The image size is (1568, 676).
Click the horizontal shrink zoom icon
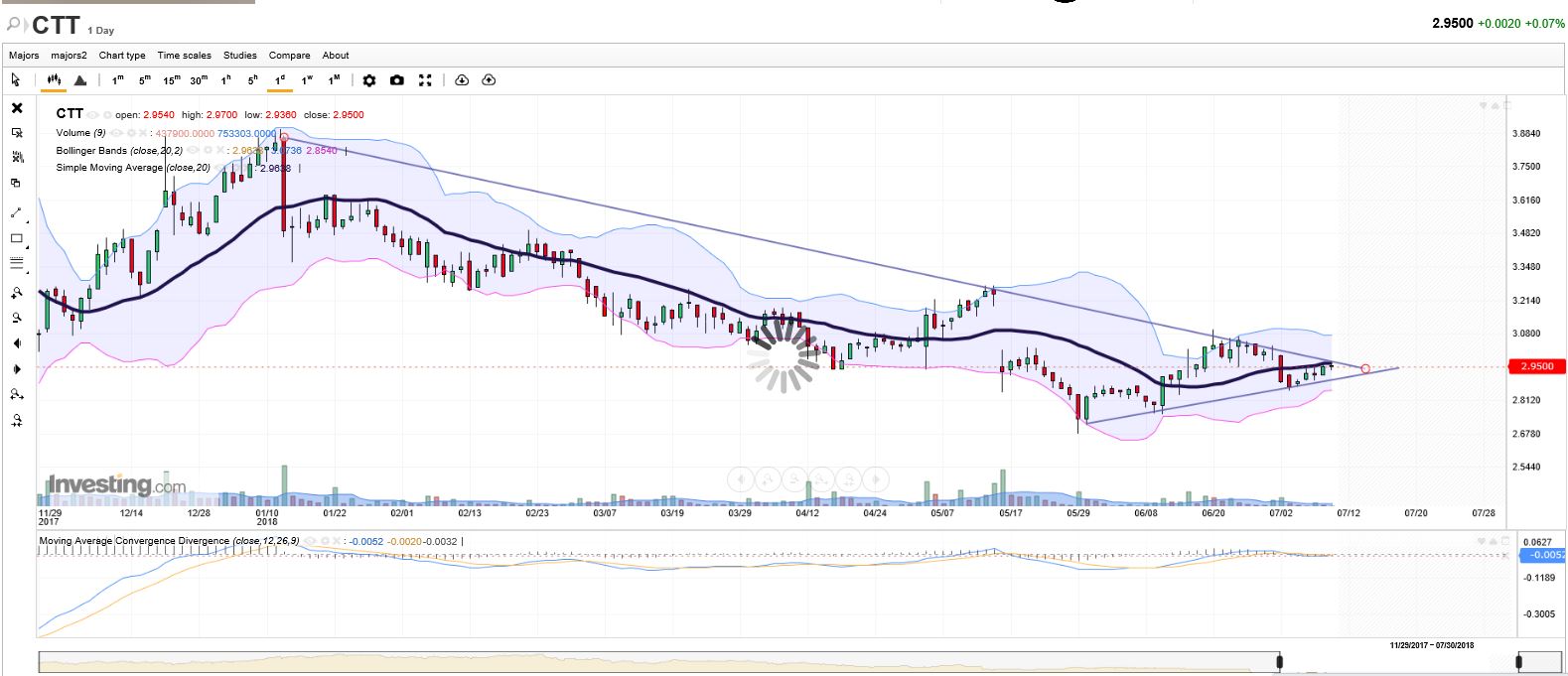[17, 420]
